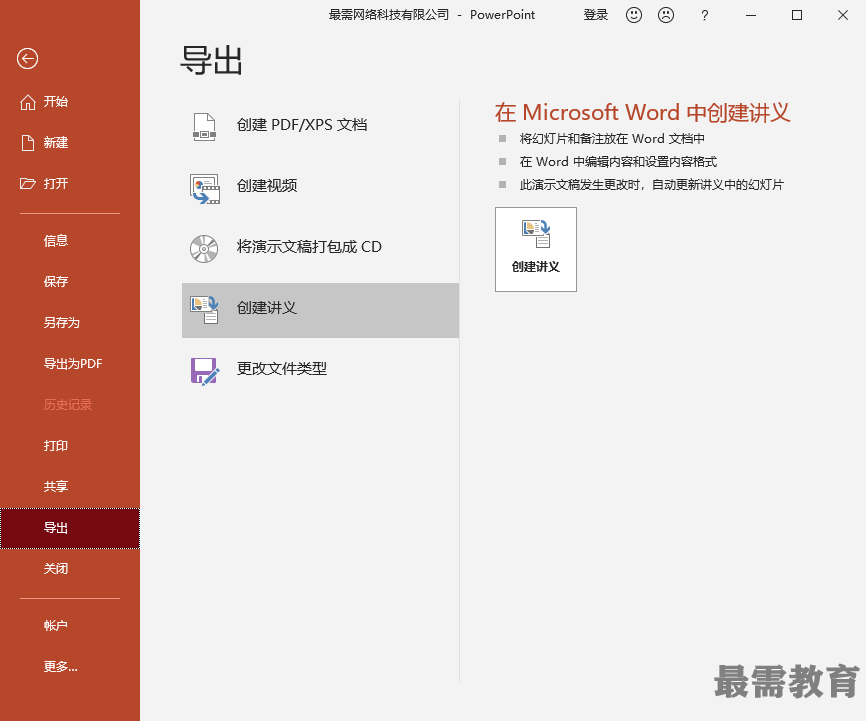Select 创建 PDF/XPS 文档 option
The height and width of the screenshot is (721, 866).
click(320, 125)
